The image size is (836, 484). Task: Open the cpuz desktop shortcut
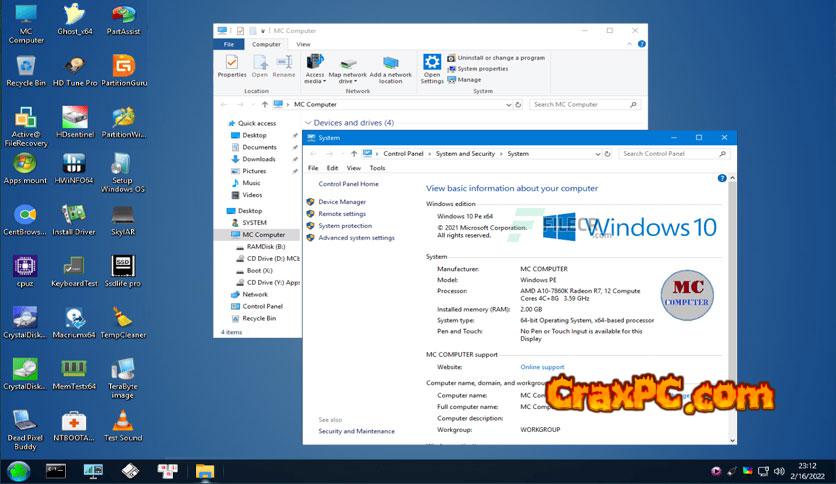point(25,268)
